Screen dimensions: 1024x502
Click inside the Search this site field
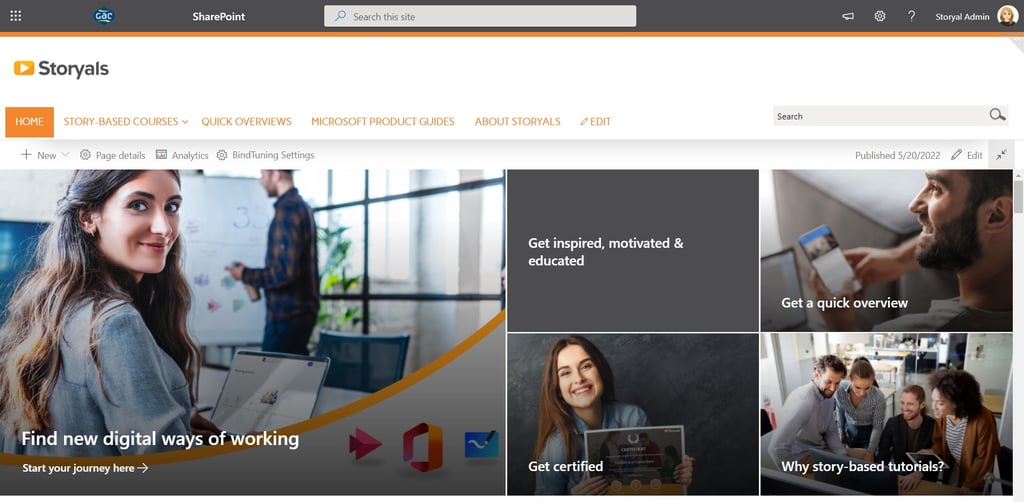click(480, 16)
